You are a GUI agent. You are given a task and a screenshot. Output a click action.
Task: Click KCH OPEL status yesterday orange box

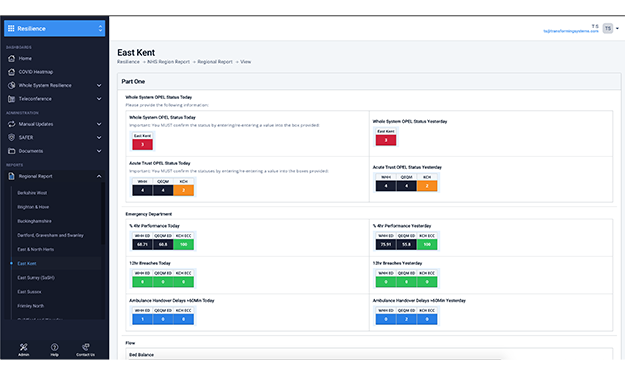click(x=427, y=186)
